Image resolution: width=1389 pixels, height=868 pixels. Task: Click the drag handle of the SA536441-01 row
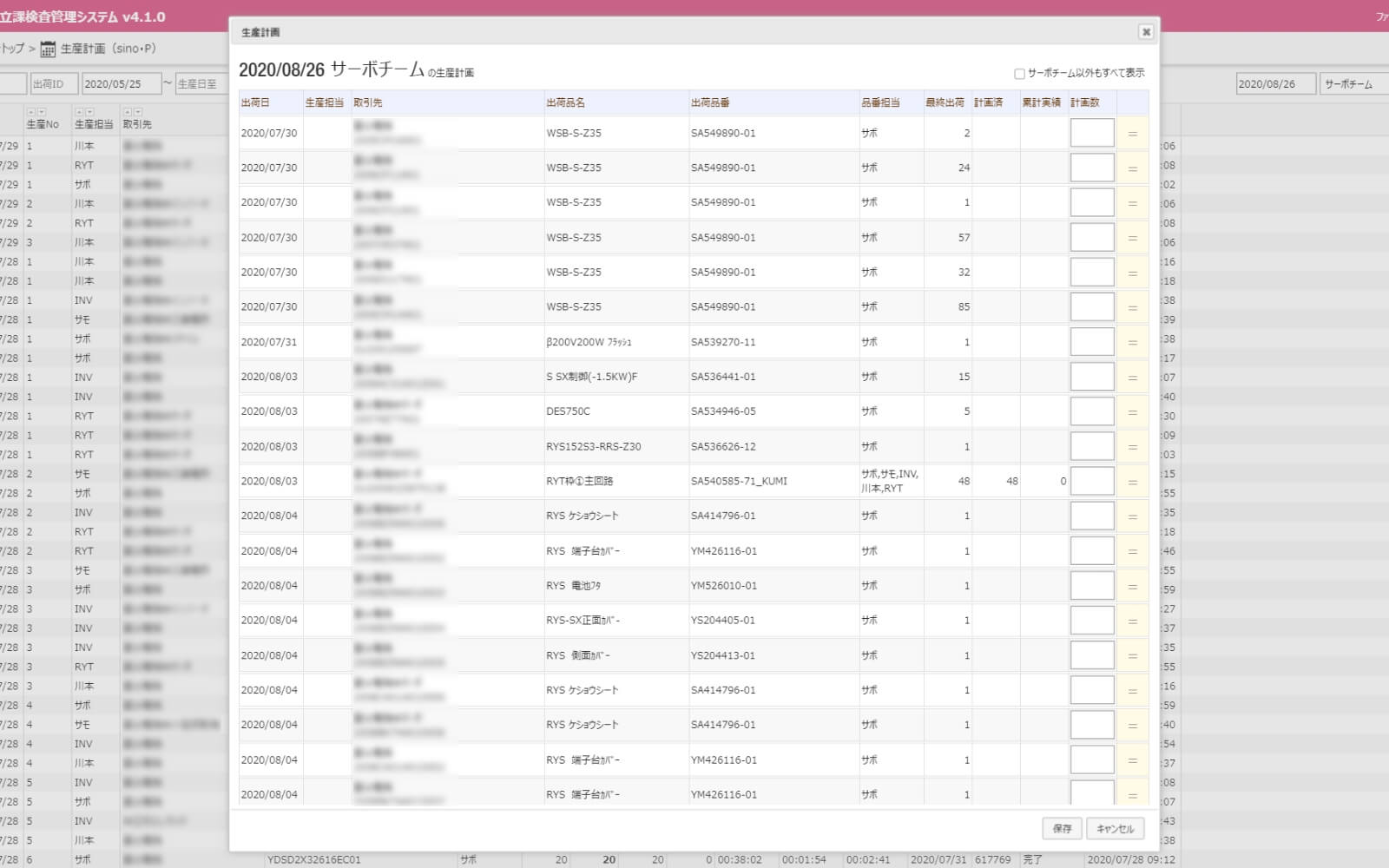pos(1132,378)
